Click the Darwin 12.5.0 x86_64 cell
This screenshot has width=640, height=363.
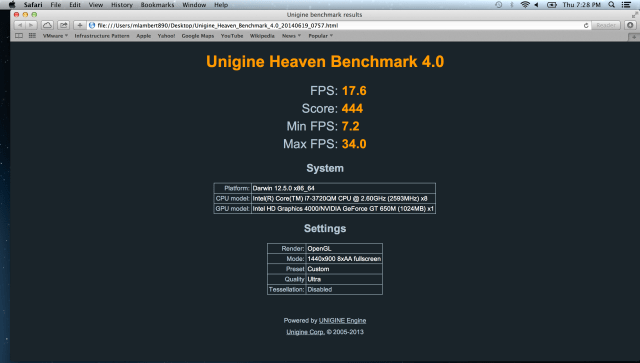[343, 188]
